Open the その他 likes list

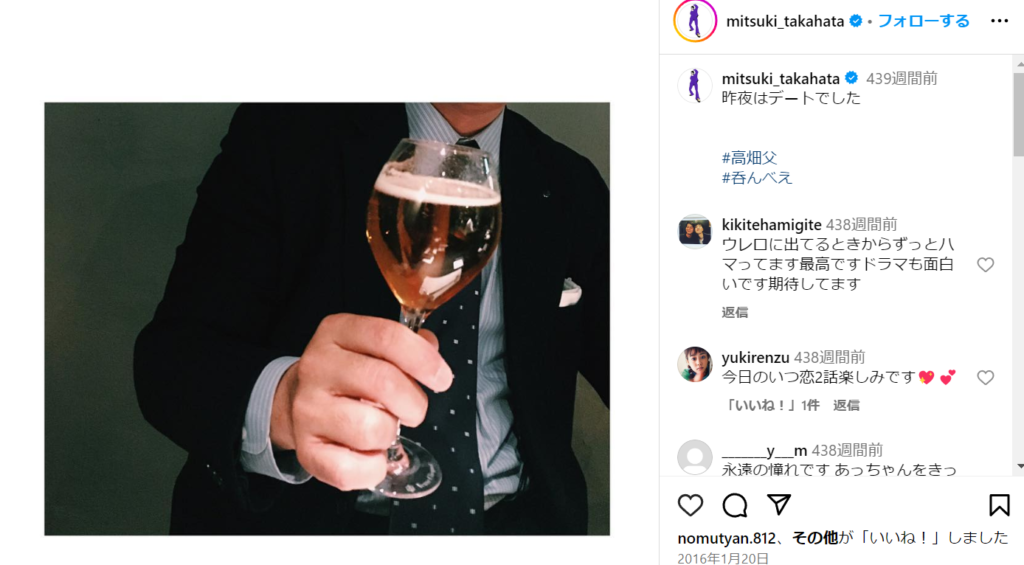(815, 538)
